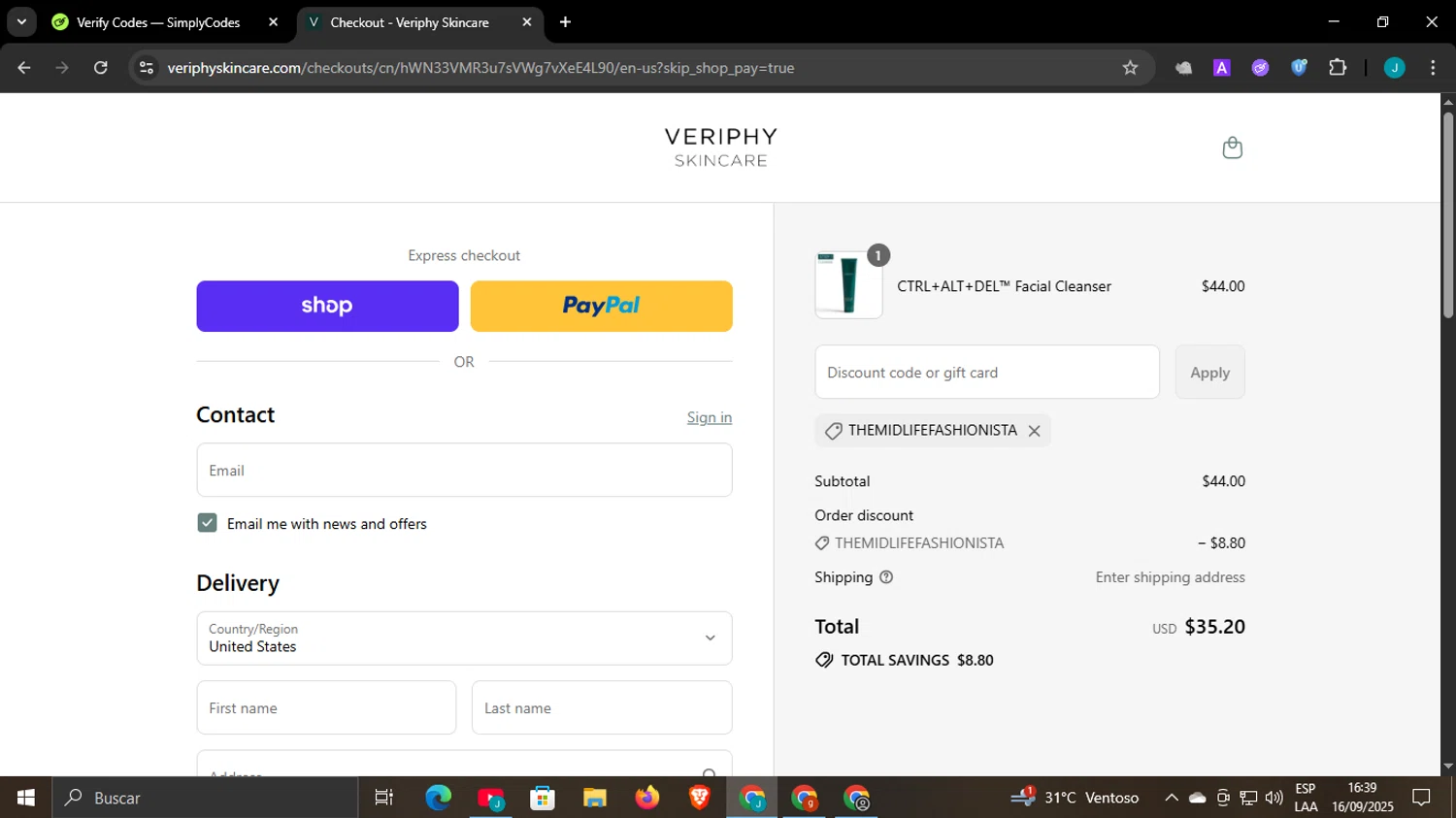Open the site information icon in address bar
Screen dimensions: 1456x818
147,68
